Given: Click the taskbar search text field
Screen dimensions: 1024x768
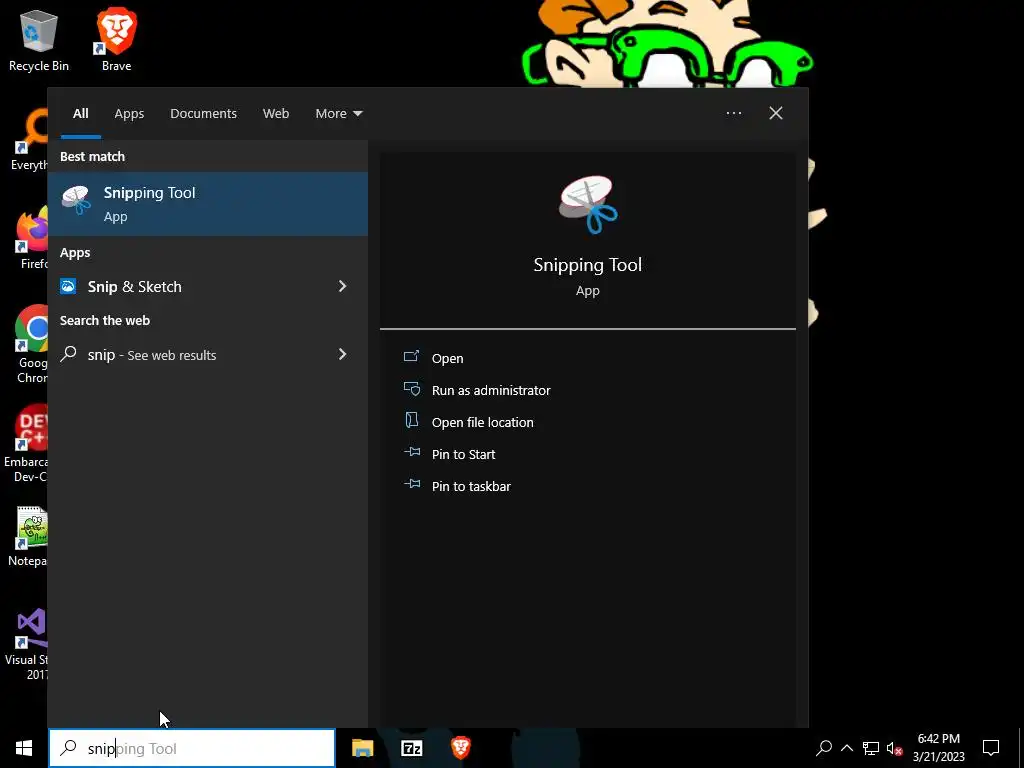Looking at the screenshot, I should (192, 748).
